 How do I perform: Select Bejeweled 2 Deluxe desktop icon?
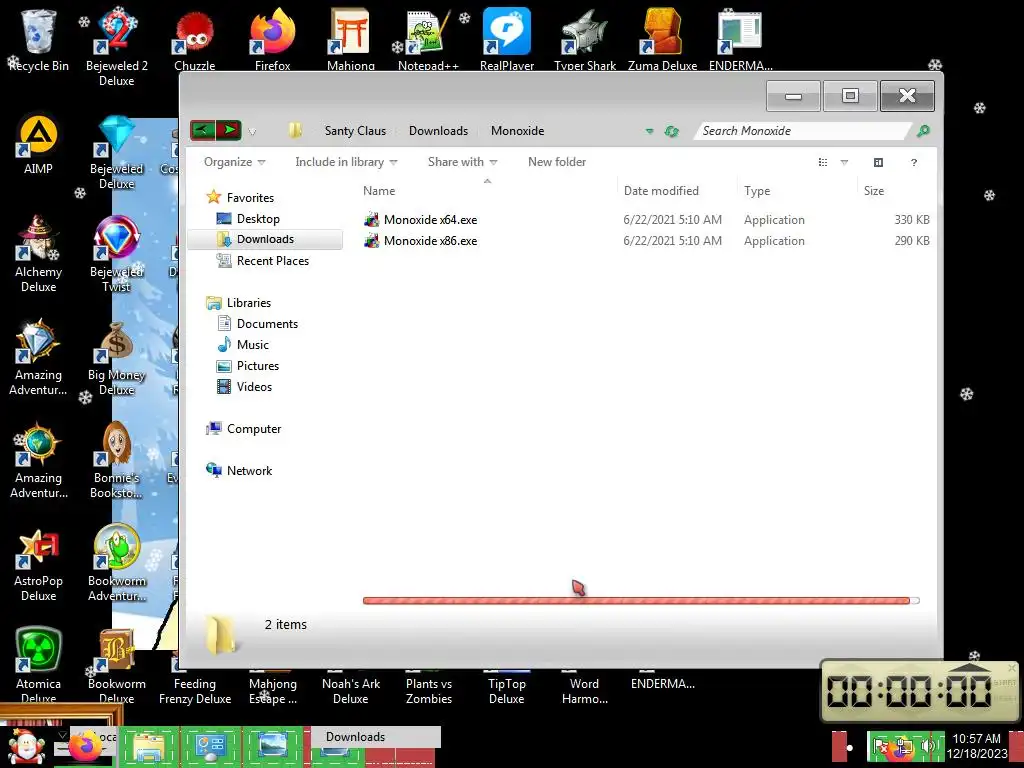tap(117, 47)
